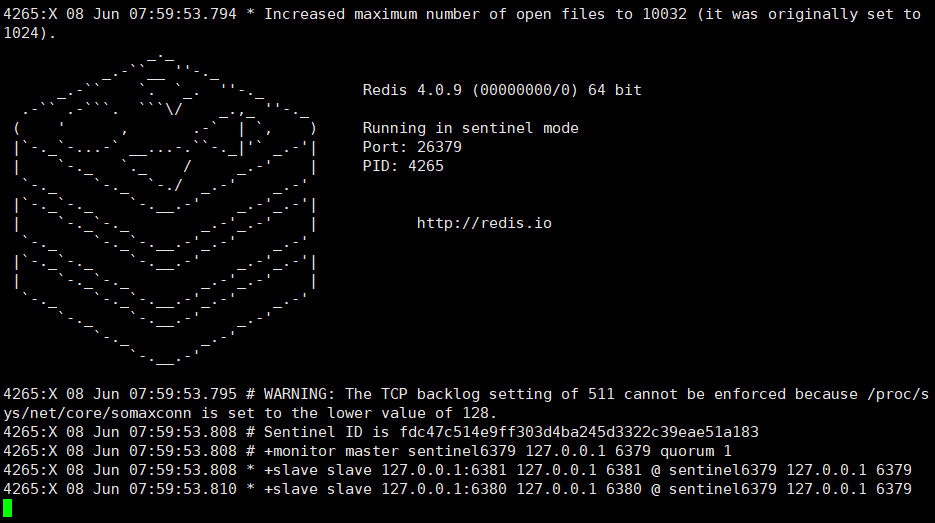Viewport: 935px width, 523px height.
Task: Click the Sentinel ID hash fdc47c514e9ff303d4ba245d3322c39eae51a183
Action: click(x=579, y=432)
